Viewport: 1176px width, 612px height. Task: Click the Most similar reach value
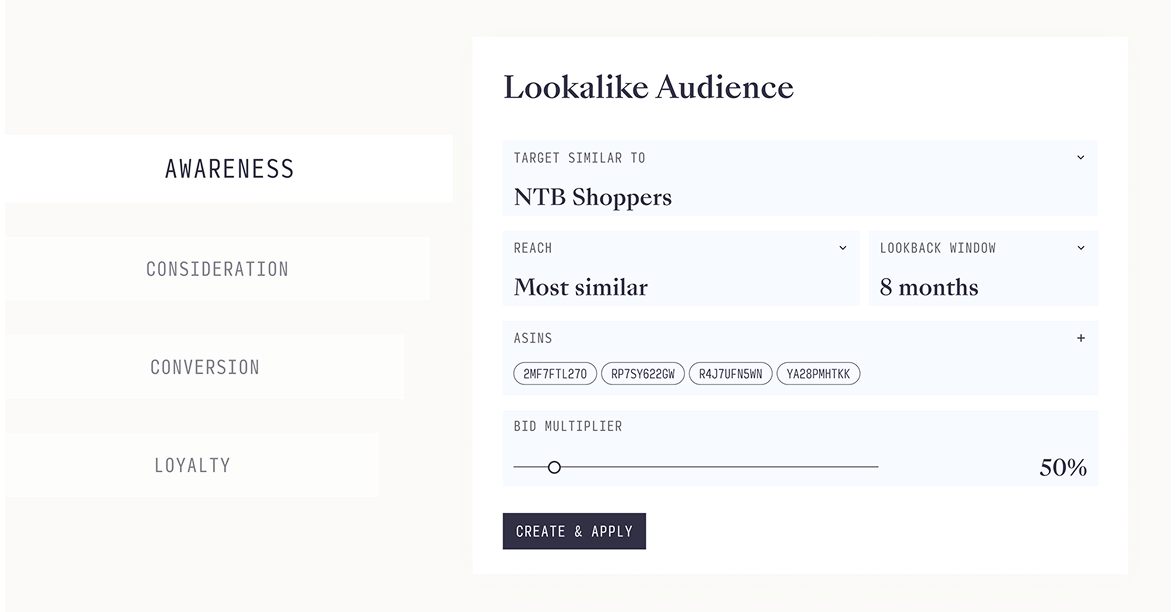580,287
